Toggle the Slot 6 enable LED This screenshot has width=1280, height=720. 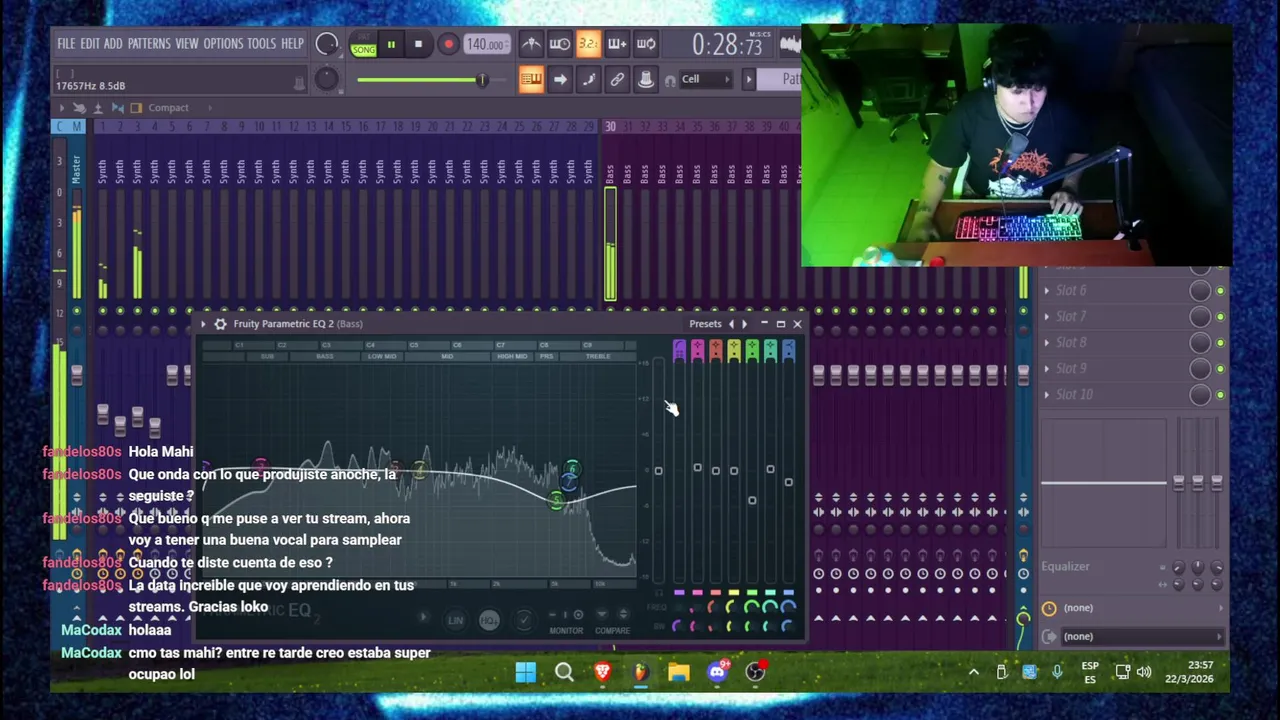1220,291
